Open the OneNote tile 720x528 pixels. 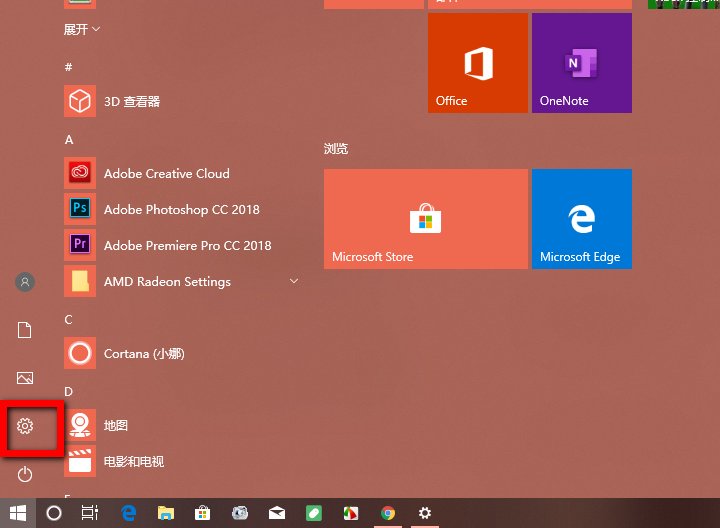click(x=581, y=63)
